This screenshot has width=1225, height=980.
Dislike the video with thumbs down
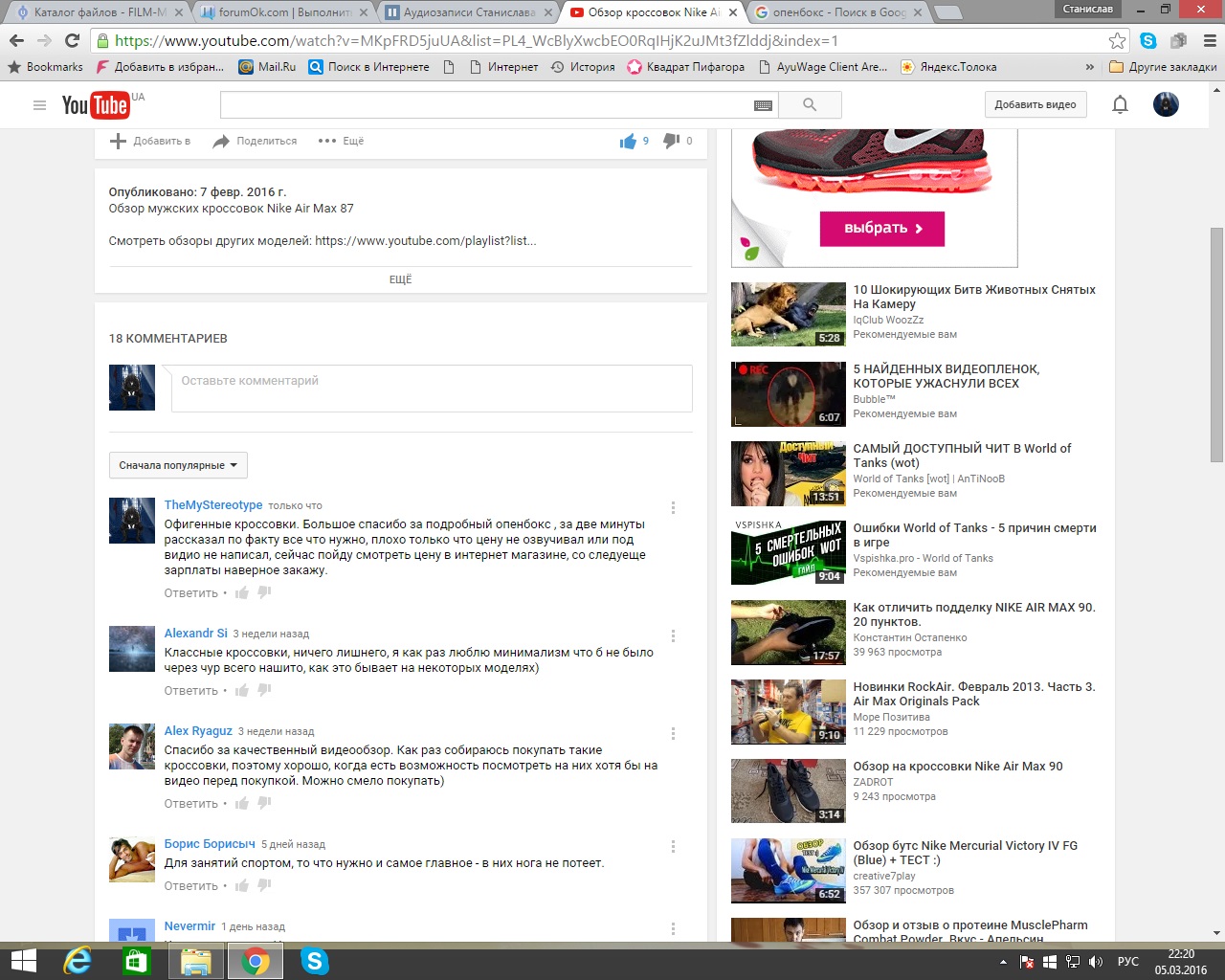point(672,141)
